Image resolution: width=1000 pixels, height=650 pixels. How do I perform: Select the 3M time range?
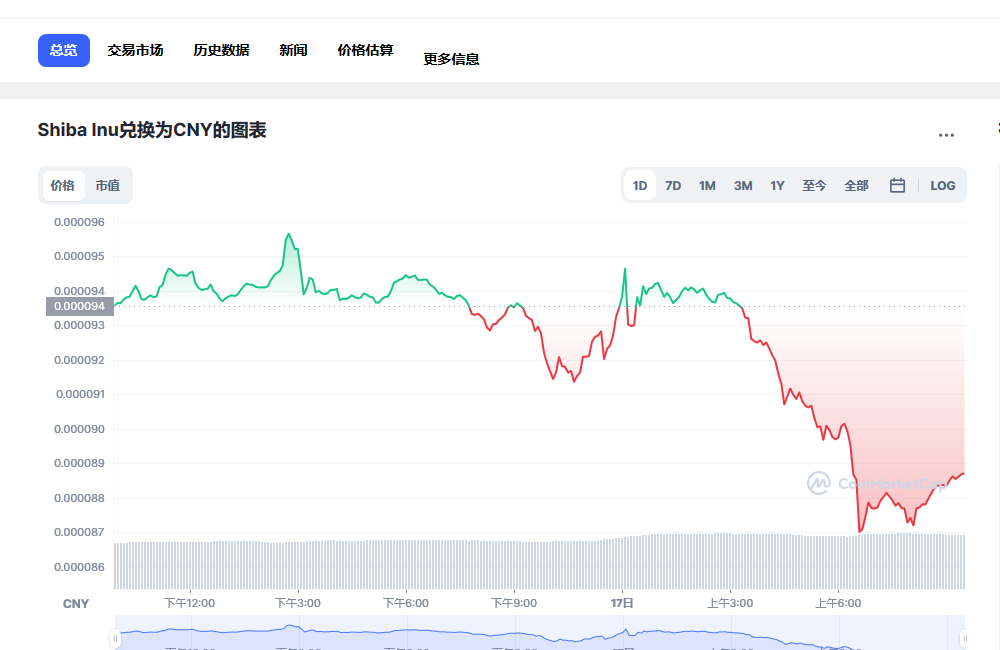click(x=743, y=186)
